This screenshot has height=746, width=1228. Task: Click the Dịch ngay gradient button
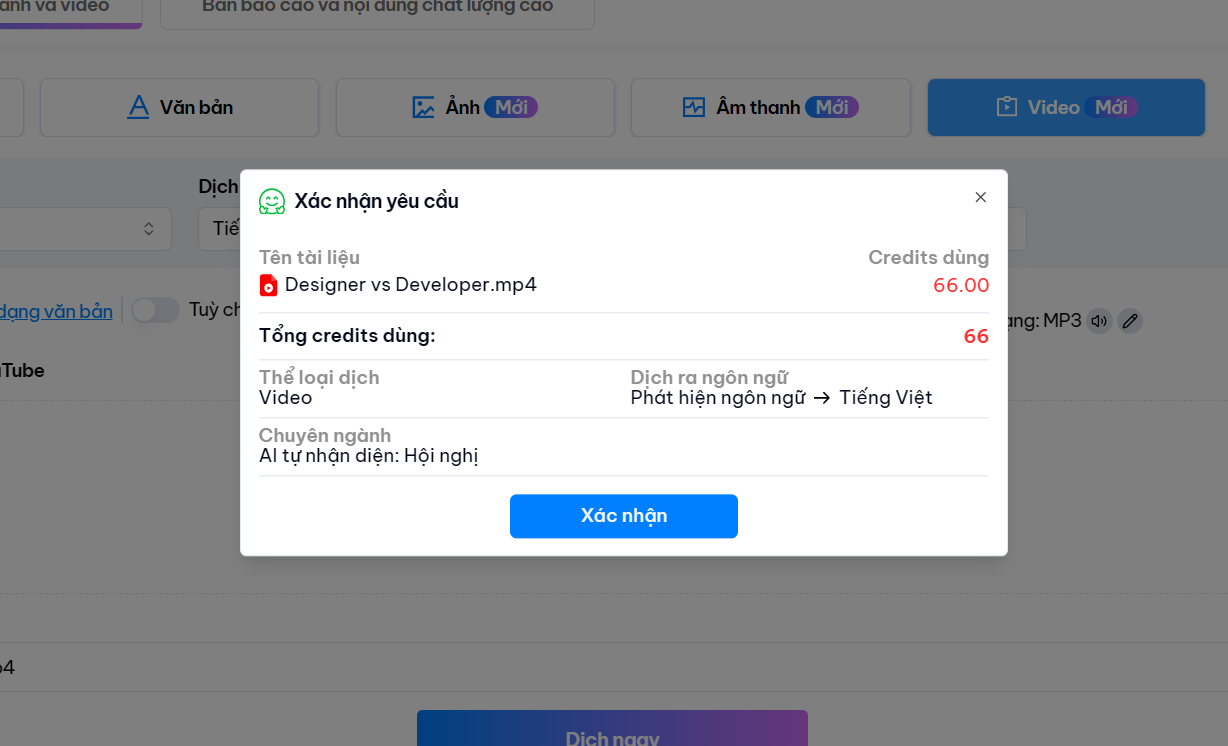click(x=612, y=732)
